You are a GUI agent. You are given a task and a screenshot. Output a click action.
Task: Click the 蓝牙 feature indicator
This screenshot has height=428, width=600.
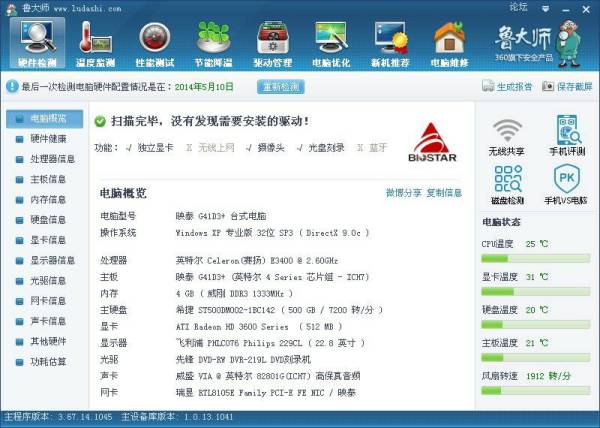tap(372, 148)
